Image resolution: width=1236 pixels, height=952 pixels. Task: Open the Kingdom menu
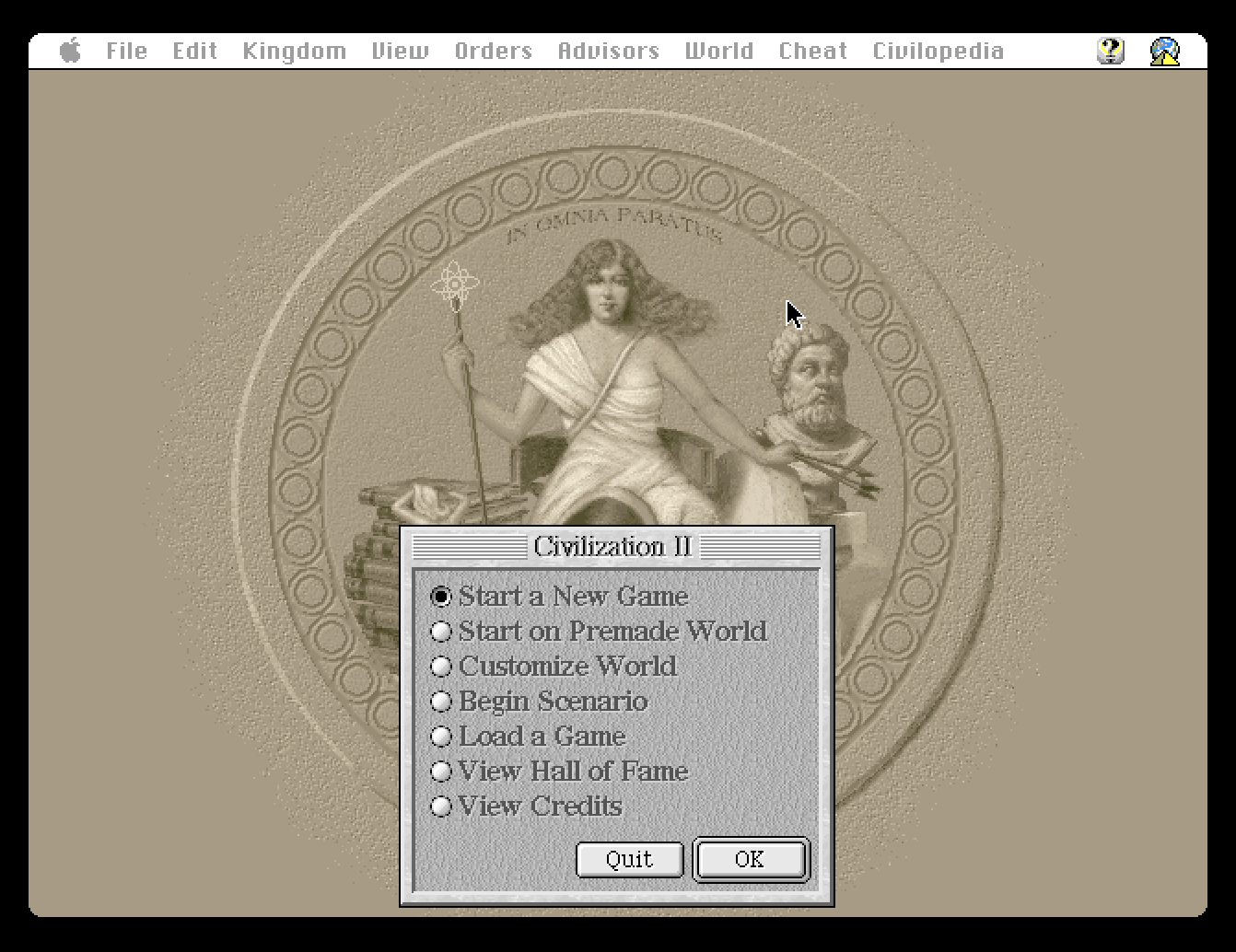point(295,51)
